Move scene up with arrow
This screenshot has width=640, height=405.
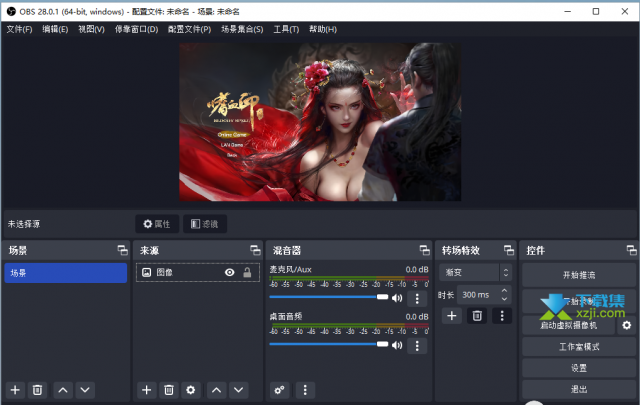[63, 390]
